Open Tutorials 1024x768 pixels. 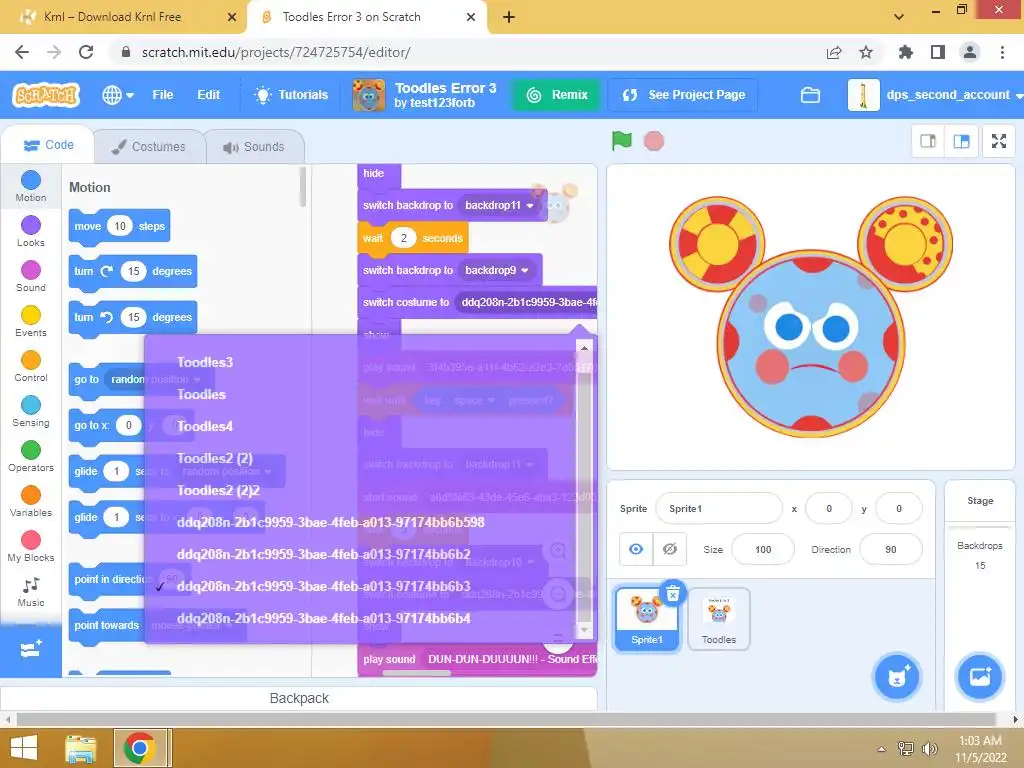291,95
